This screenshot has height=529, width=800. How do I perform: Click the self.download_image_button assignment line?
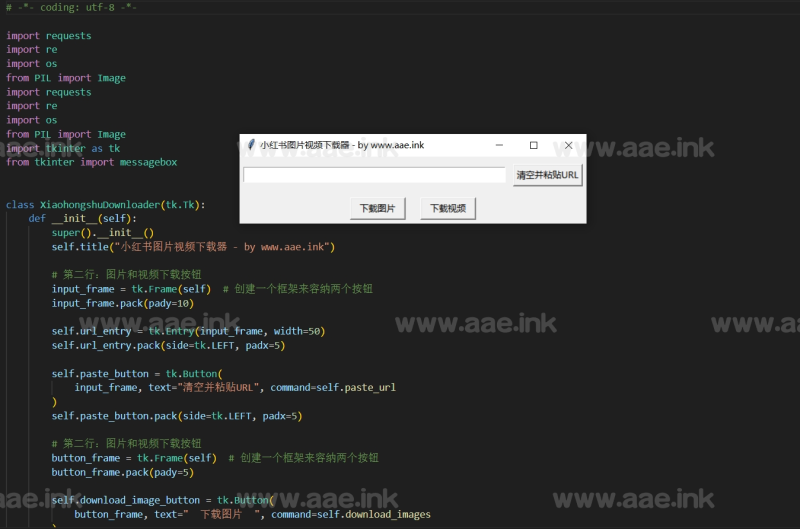(160, 500)
